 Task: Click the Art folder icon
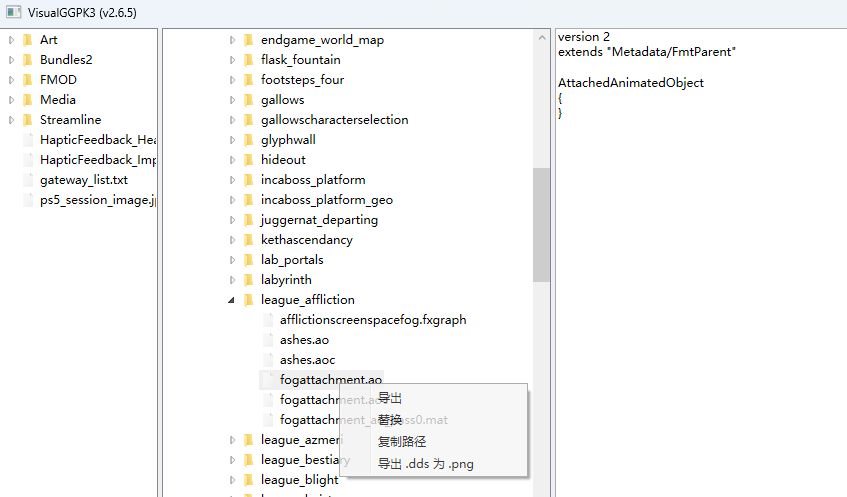[x=27, y=40]
